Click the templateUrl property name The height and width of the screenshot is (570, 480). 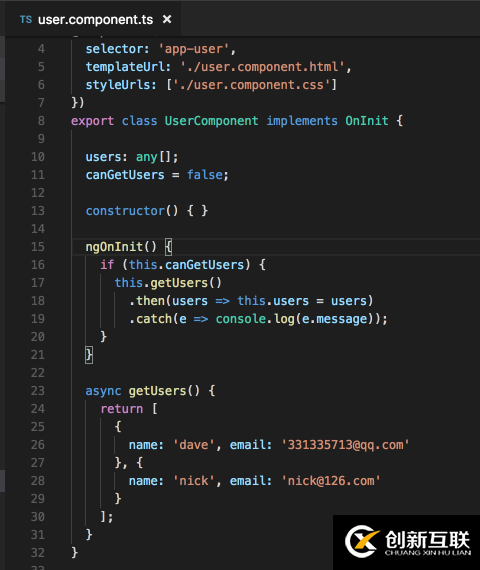(125, 67)
